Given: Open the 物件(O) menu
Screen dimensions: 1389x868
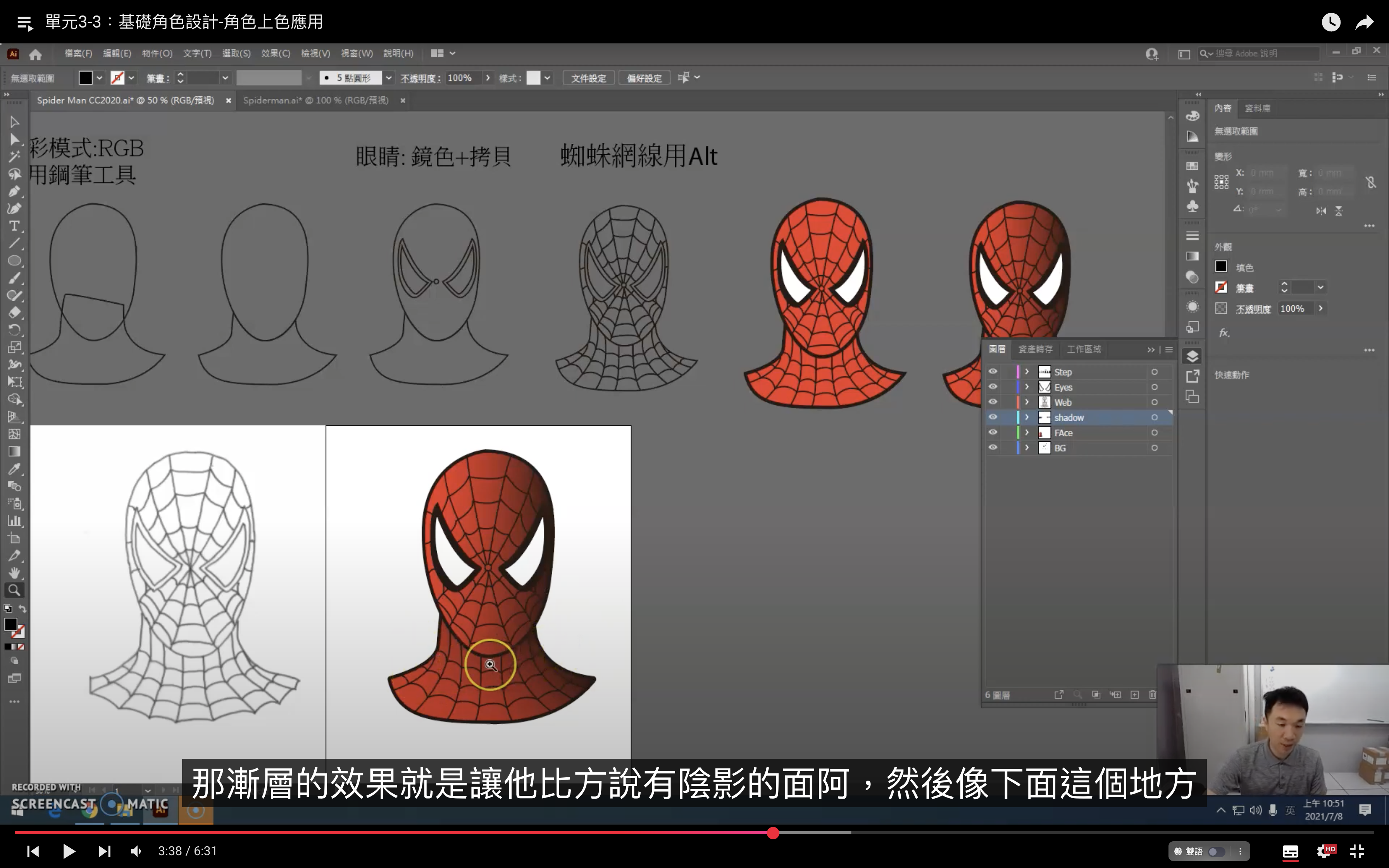Looking at the screenshot, I should (157, 53).
